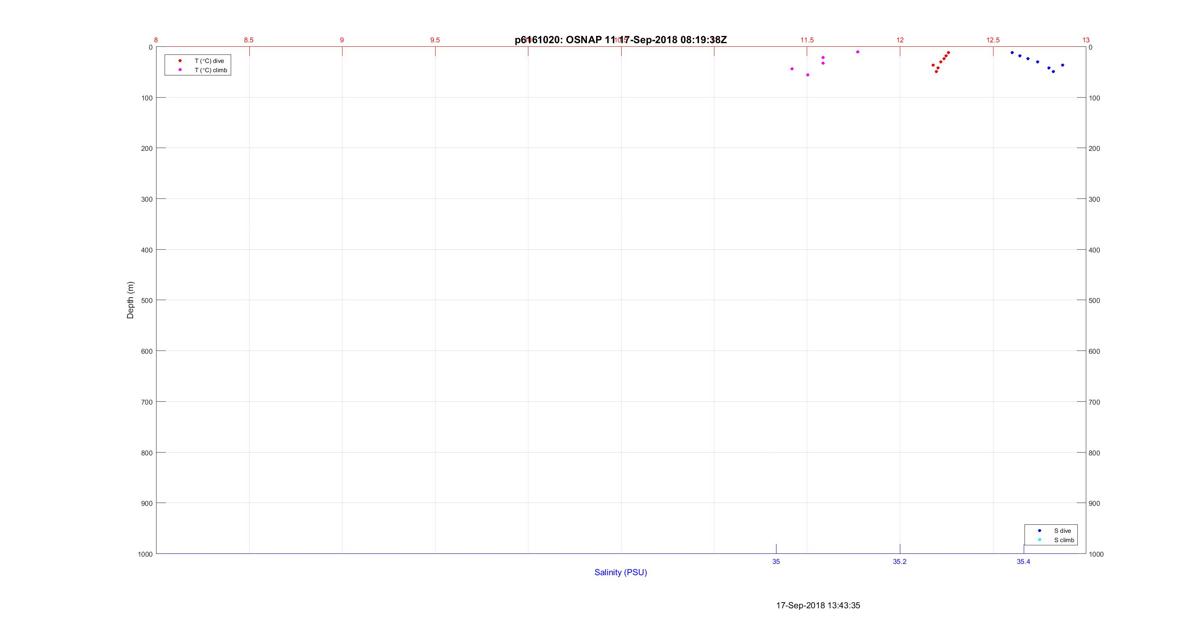Click salinity tick label '35.2'

click(900, 561)
